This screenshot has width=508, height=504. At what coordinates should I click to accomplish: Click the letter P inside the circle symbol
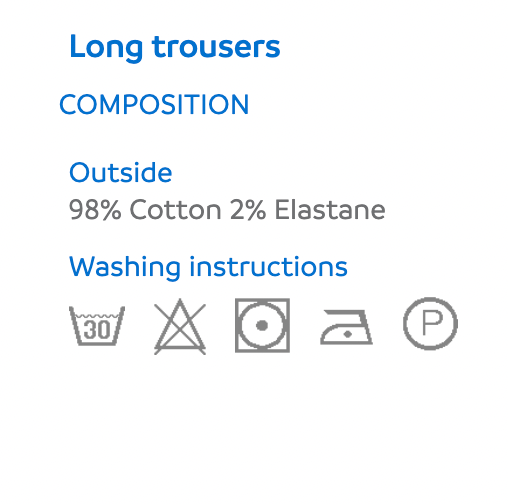tap(432, 322)
